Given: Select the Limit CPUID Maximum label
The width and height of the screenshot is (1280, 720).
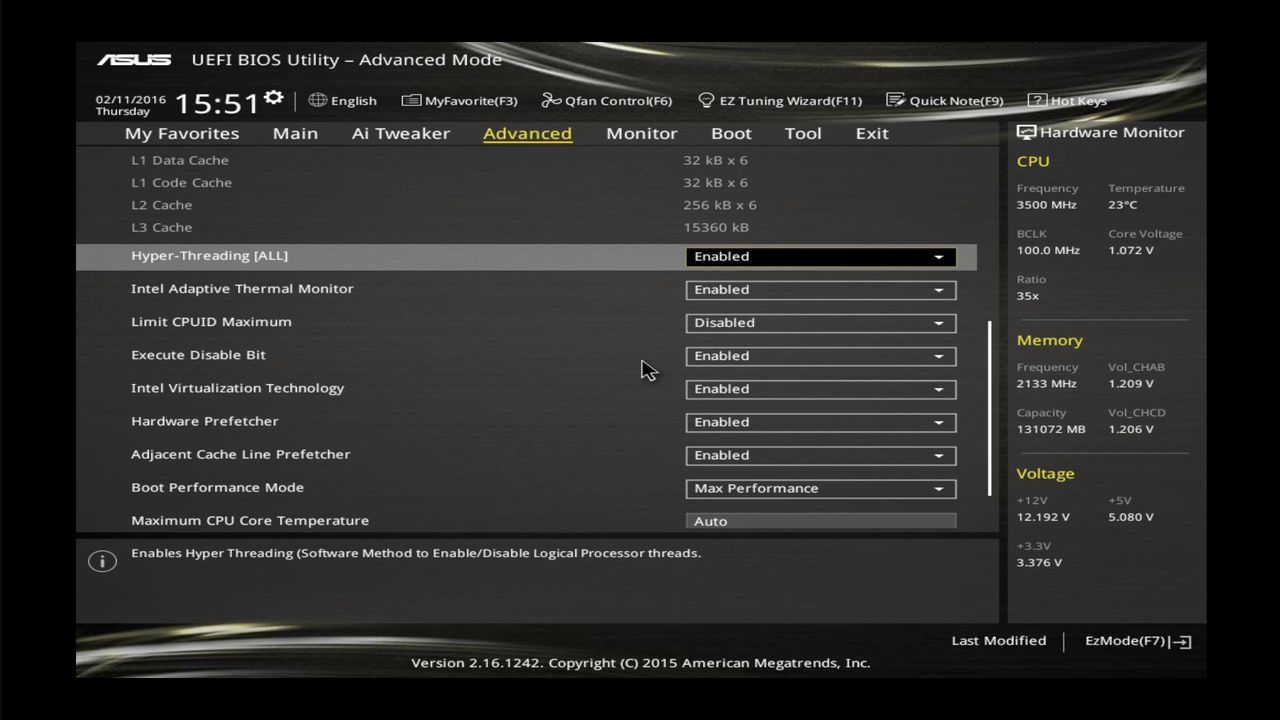Looking at the screenshot, I should coord(211,322).
